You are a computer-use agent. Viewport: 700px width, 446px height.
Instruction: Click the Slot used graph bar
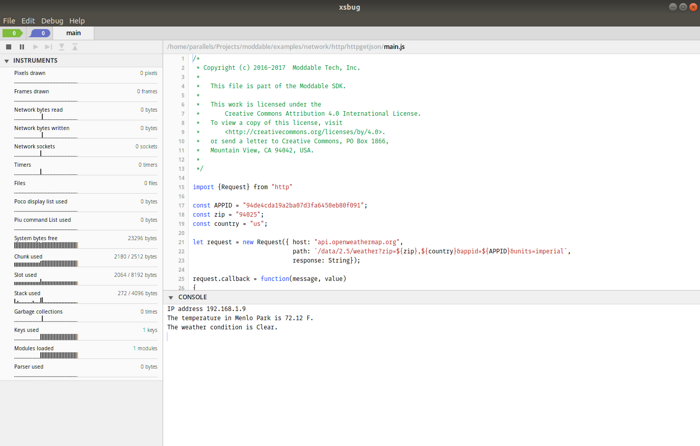tap(46, 282)
